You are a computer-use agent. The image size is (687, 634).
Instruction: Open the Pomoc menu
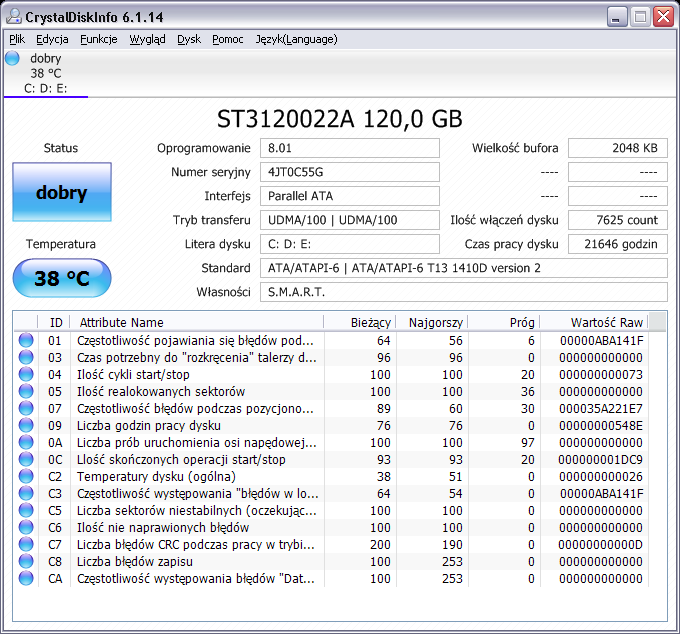pos(227,39)
